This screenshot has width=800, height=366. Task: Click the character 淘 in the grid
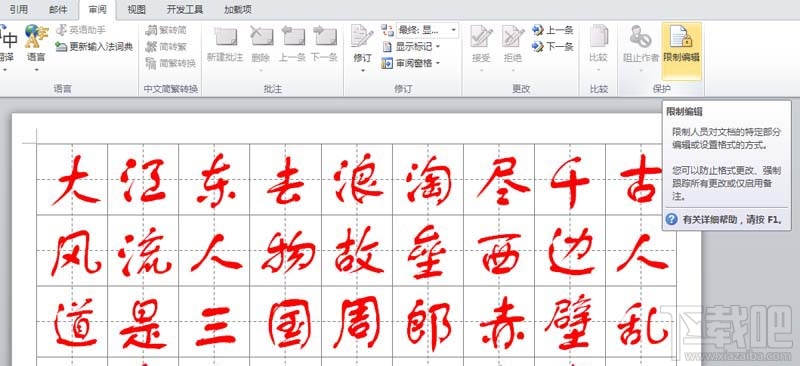coord(430,181)
